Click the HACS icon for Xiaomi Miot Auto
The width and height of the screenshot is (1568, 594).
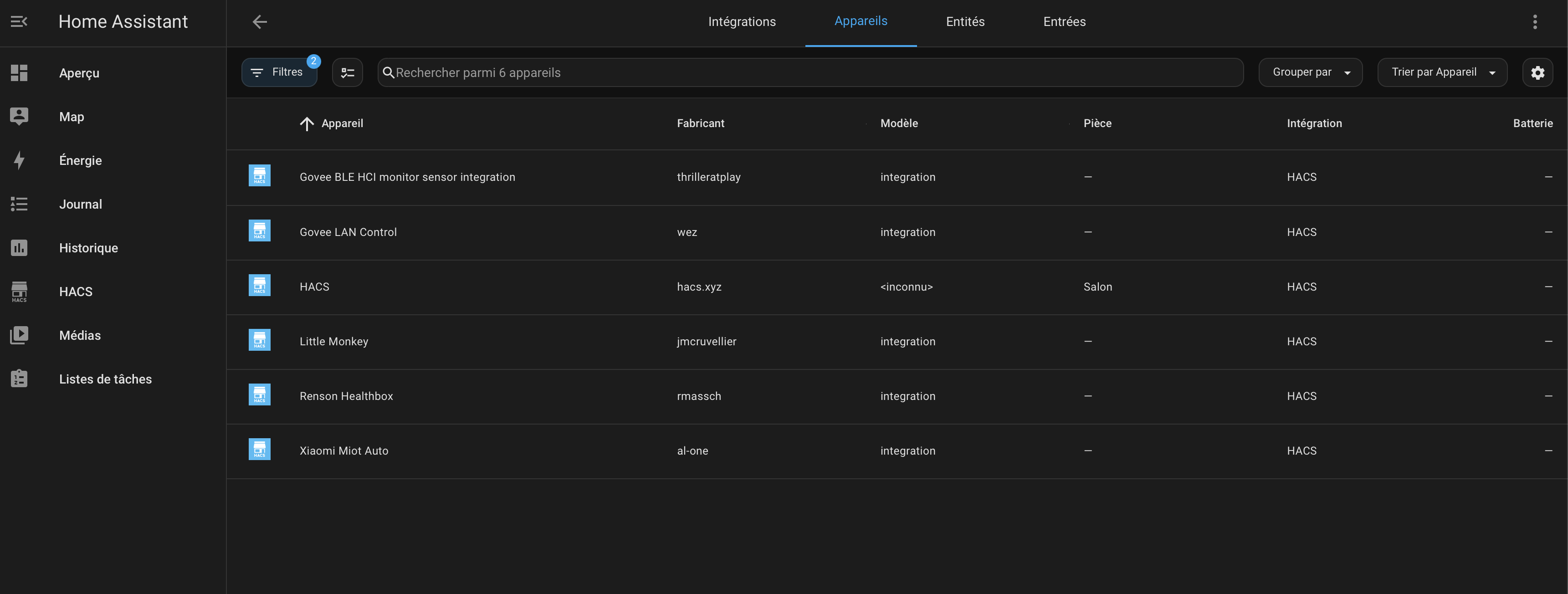(x=259, y=450)
